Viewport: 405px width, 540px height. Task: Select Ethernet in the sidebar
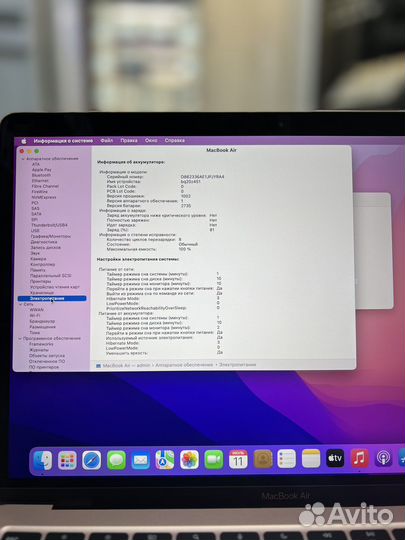(x=40, y=180)
